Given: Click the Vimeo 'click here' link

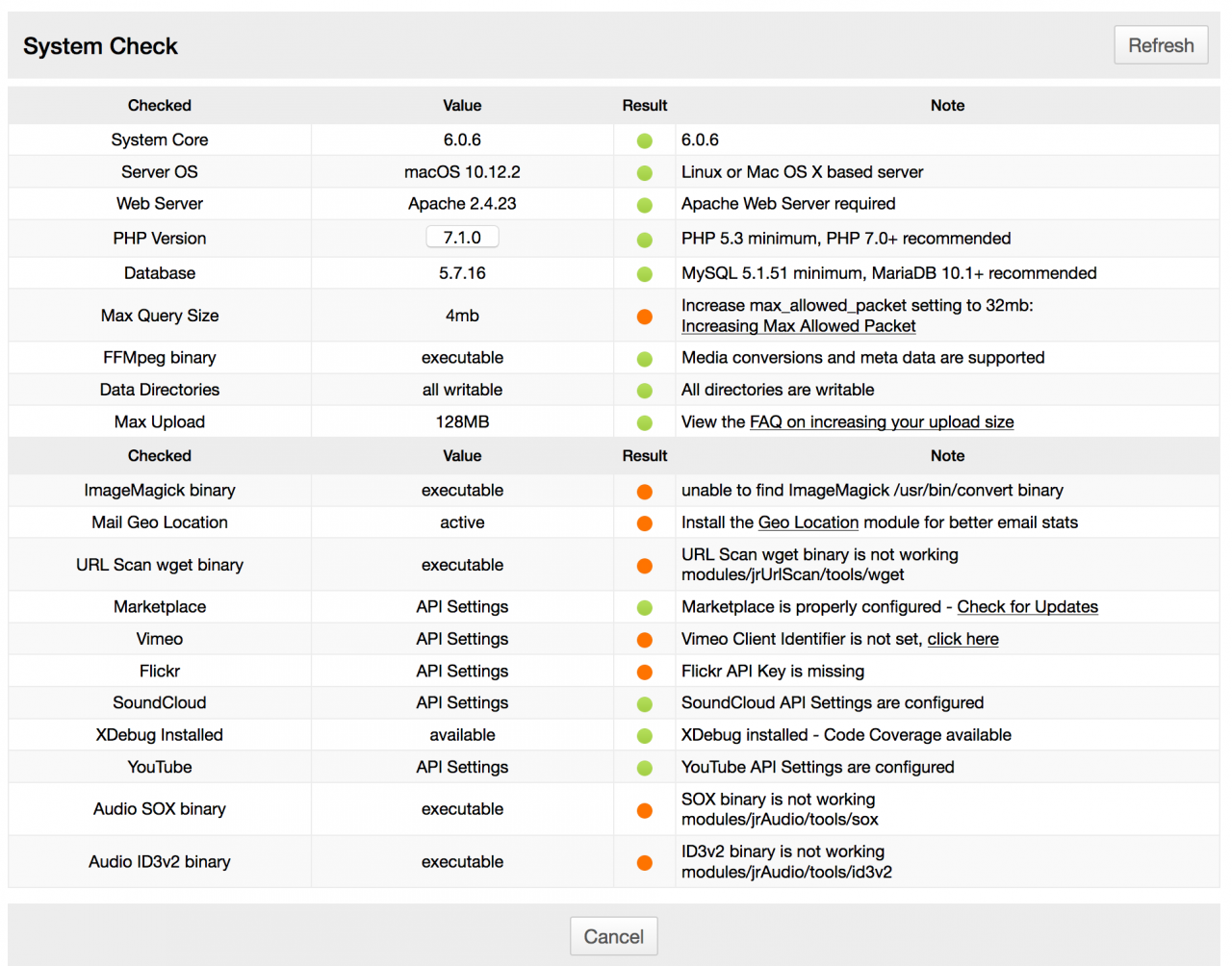Looking at the screenshot, I should pos(962,639).
